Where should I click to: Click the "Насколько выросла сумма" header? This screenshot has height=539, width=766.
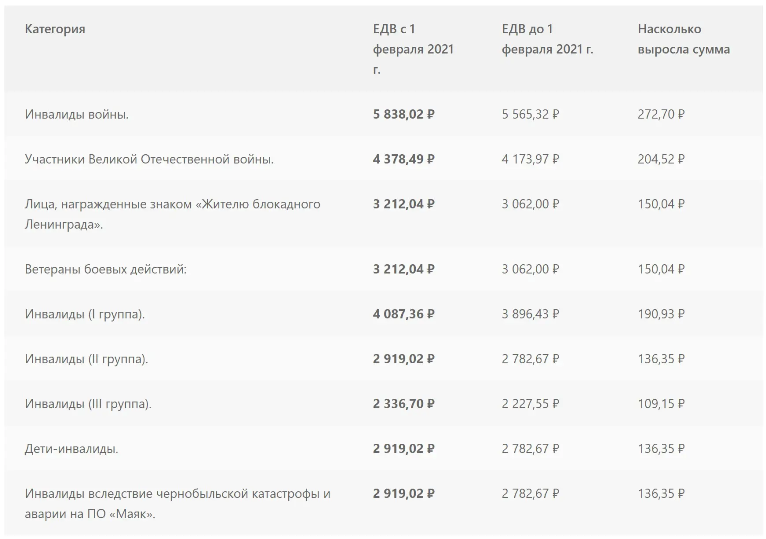click(683, 39)
